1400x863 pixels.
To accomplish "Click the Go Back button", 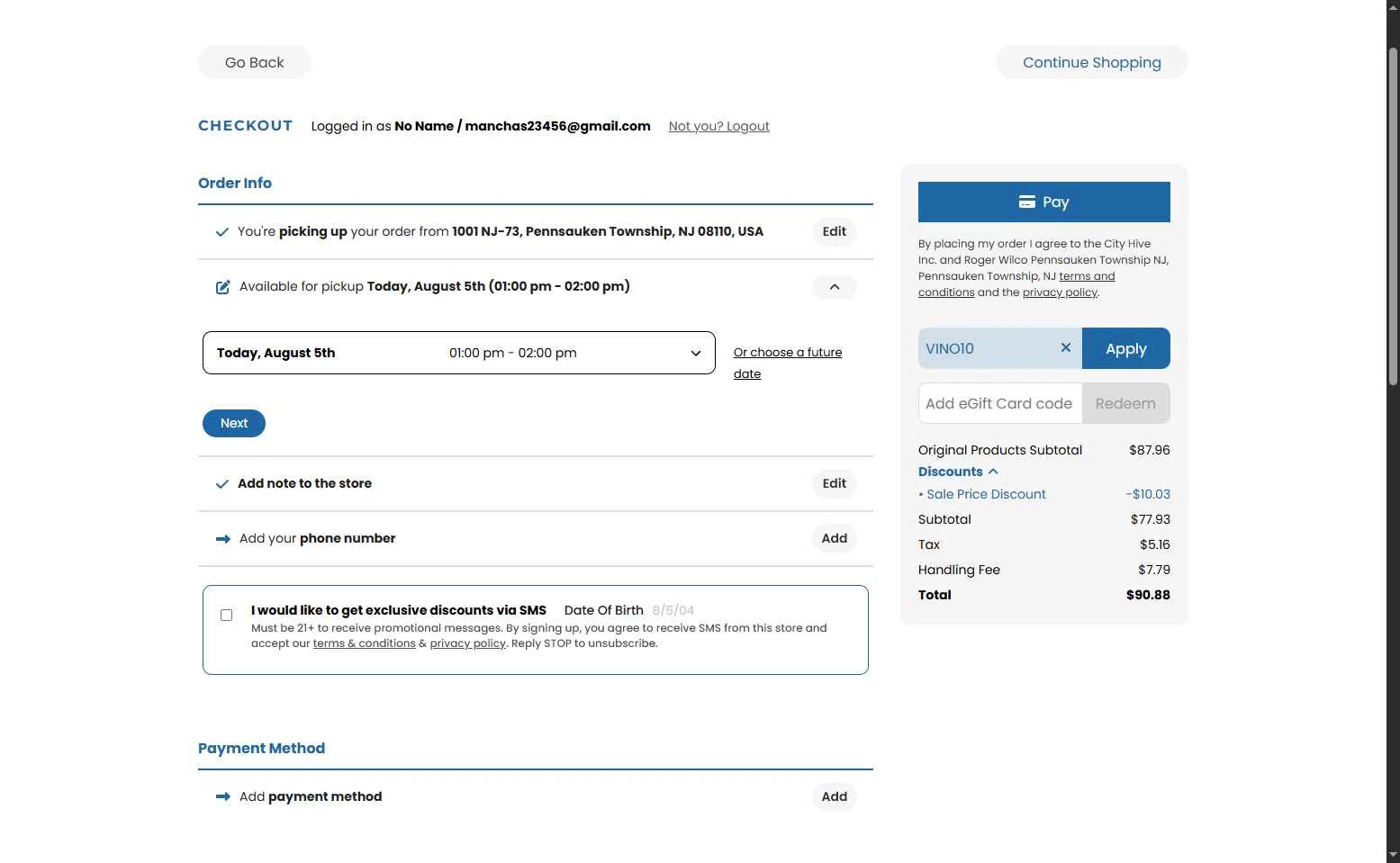I will pos(255,62).
